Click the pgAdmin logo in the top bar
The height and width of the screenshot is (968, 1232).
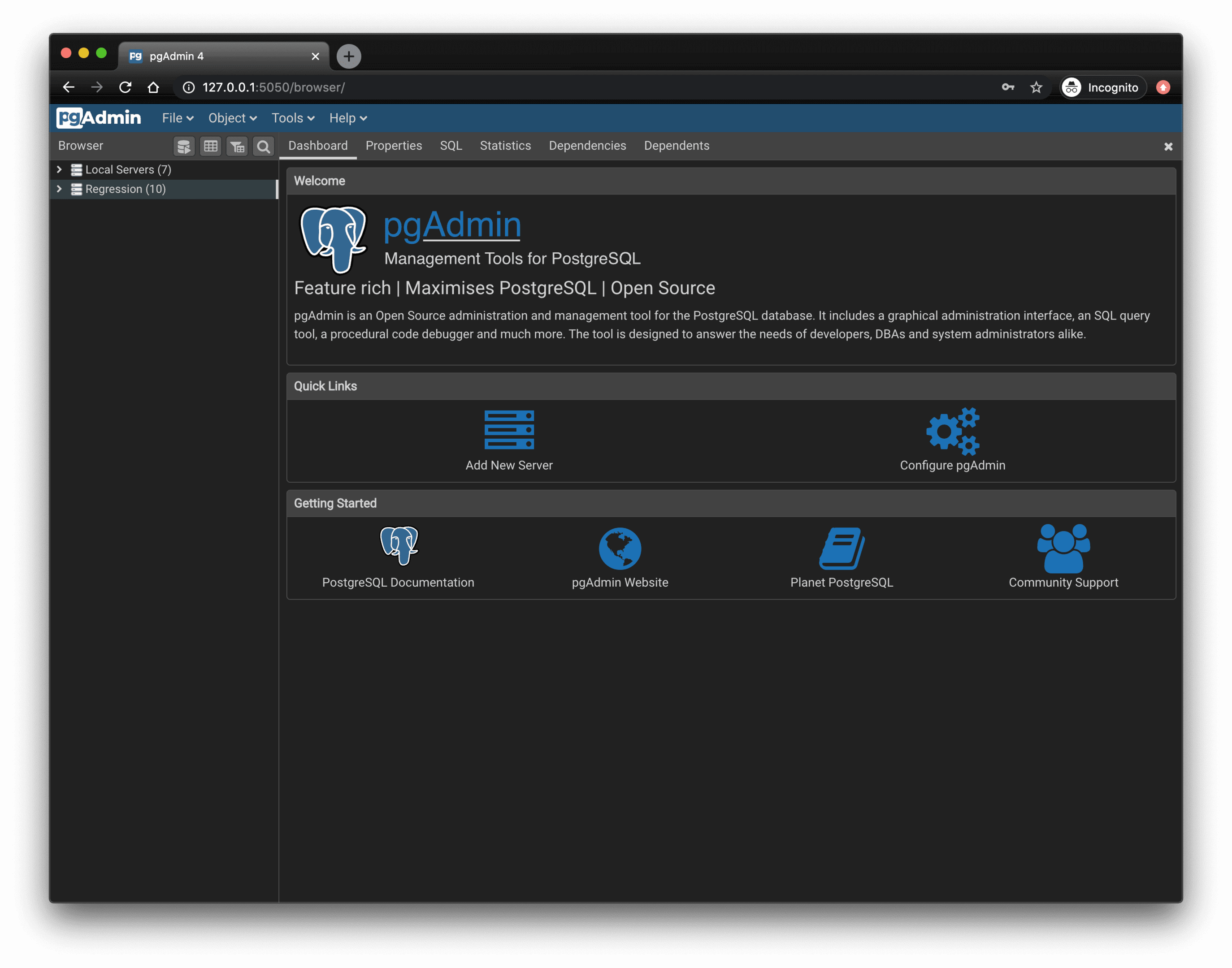(x=98, y=117)
